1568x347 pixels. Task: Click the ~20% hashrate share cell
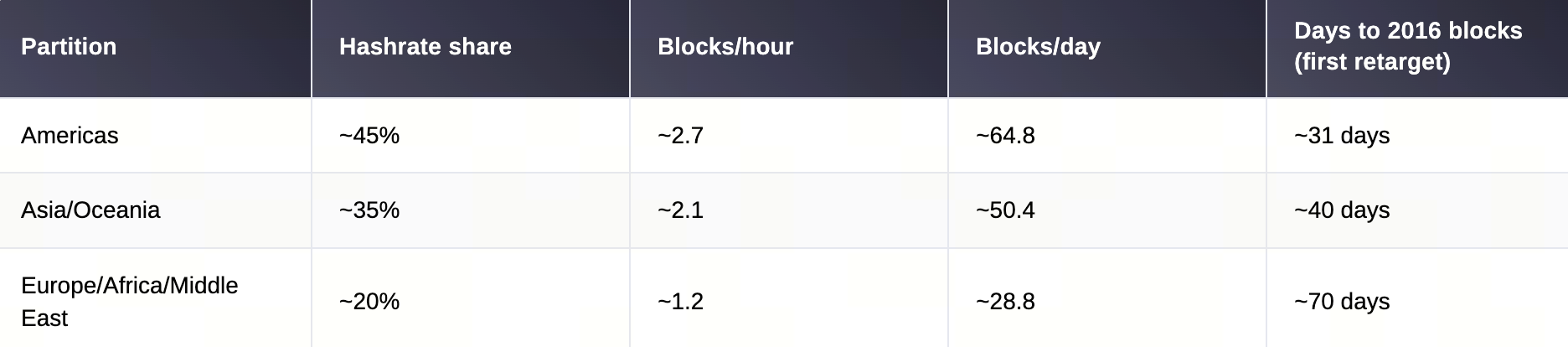[x=369, y=302]
